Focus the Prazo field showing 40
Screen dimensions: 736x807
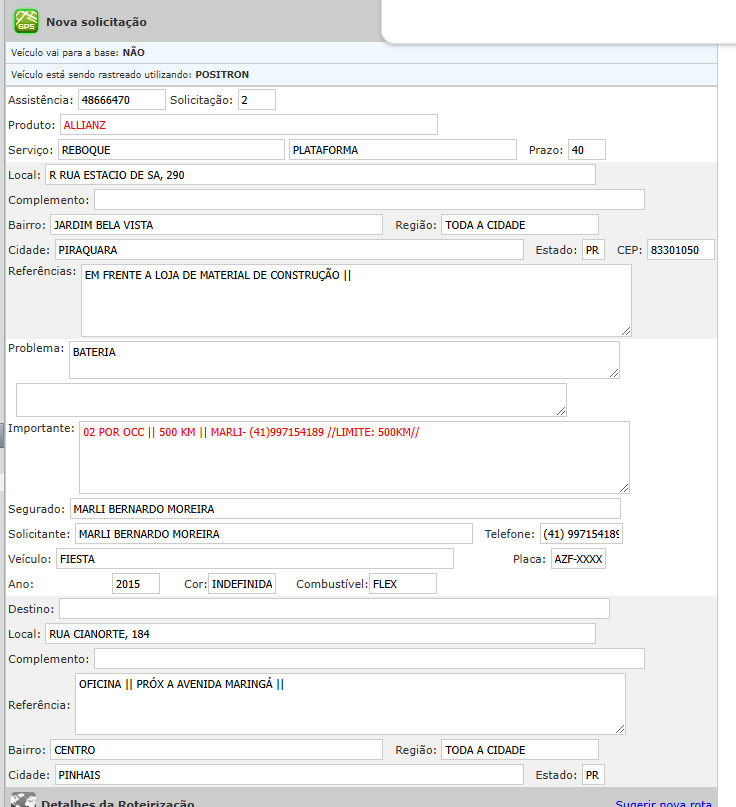click(x=586, y=150)
